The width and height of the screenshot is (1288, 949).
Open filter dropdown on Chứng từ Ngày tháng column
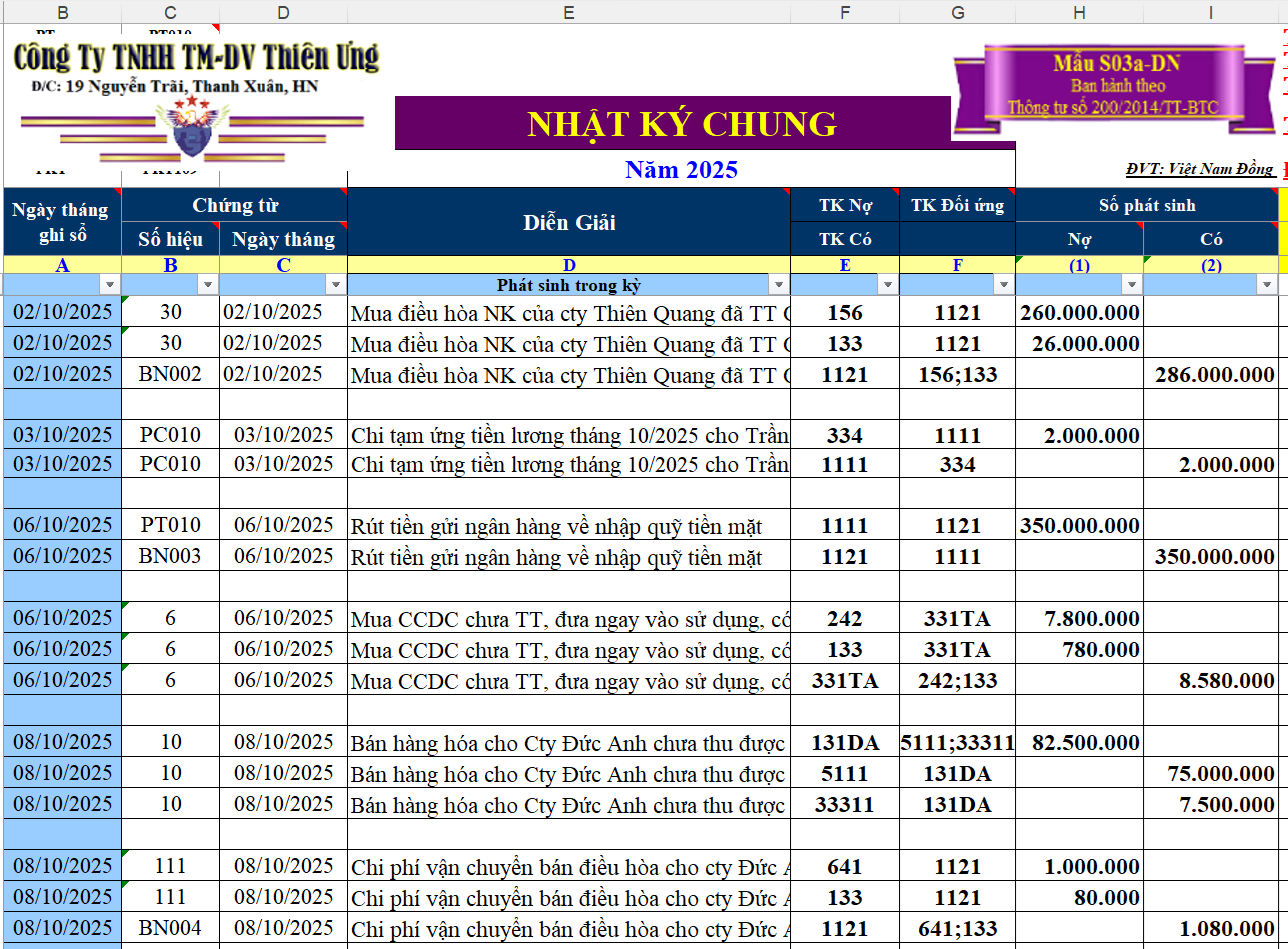point(335,284)
